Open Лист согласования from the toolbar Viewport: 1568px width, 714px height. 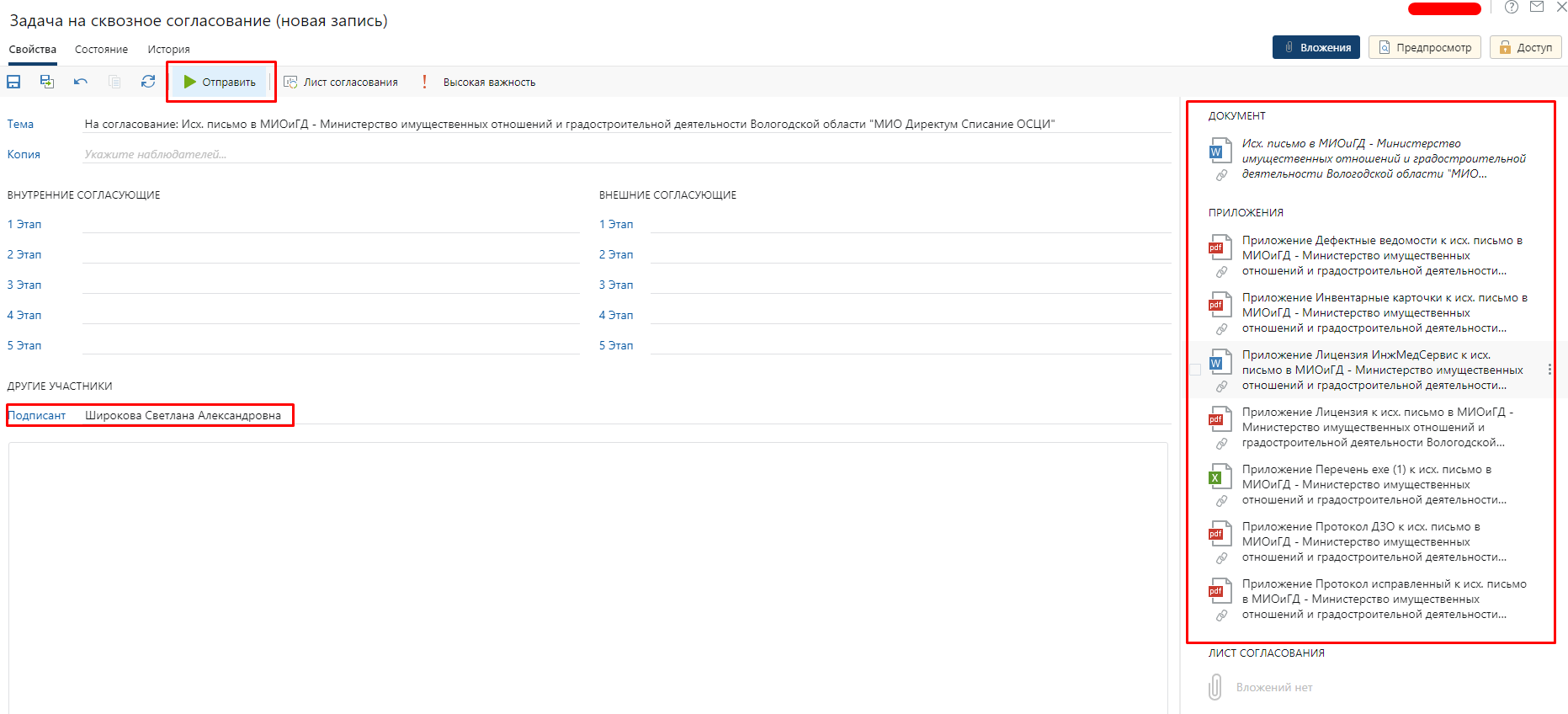pyautogui.click(x=341, y=82)
